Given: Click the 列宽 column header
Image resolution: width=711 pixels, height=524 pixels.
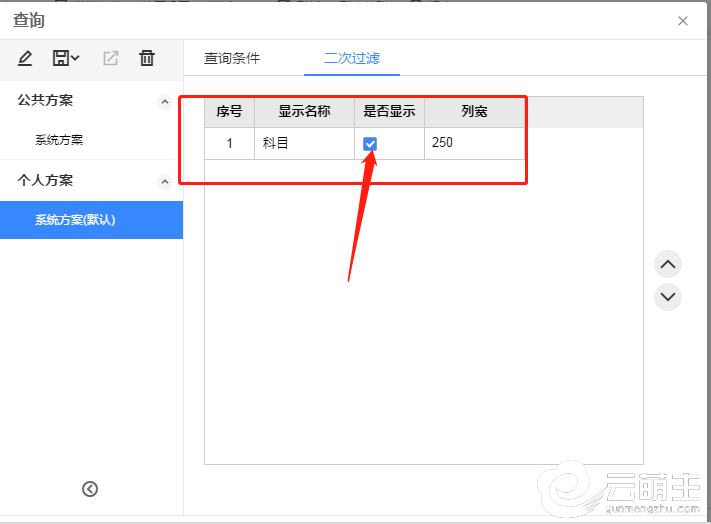Looking at the screenshot, I should click(474, 112).
